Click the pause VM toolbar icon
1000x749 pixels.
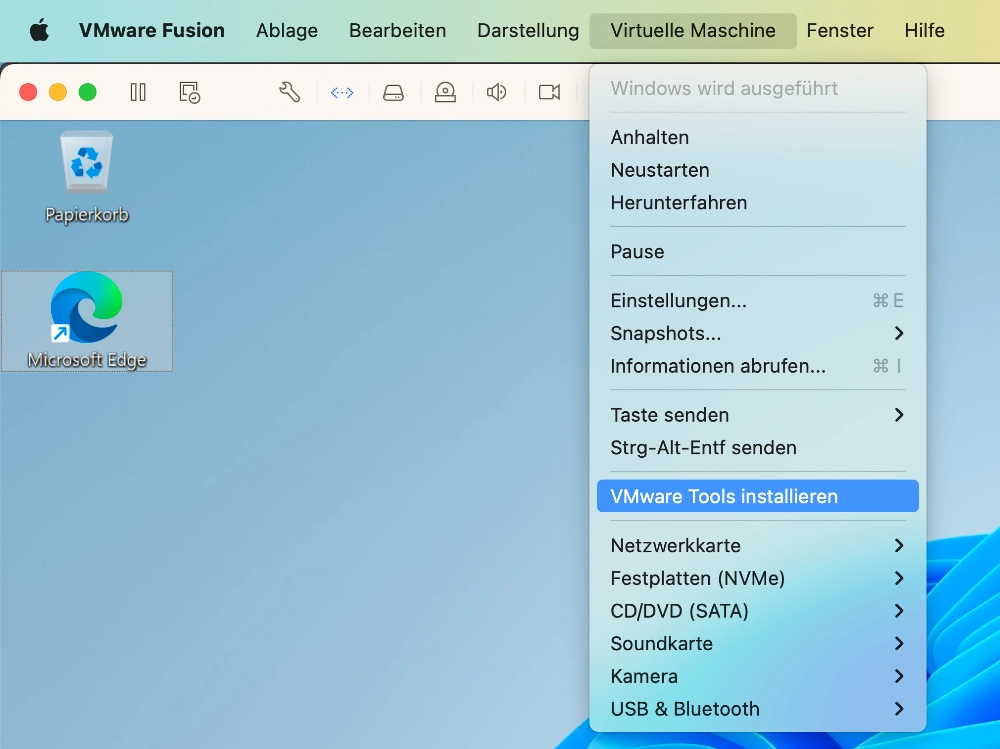click(x=138, y=93)
